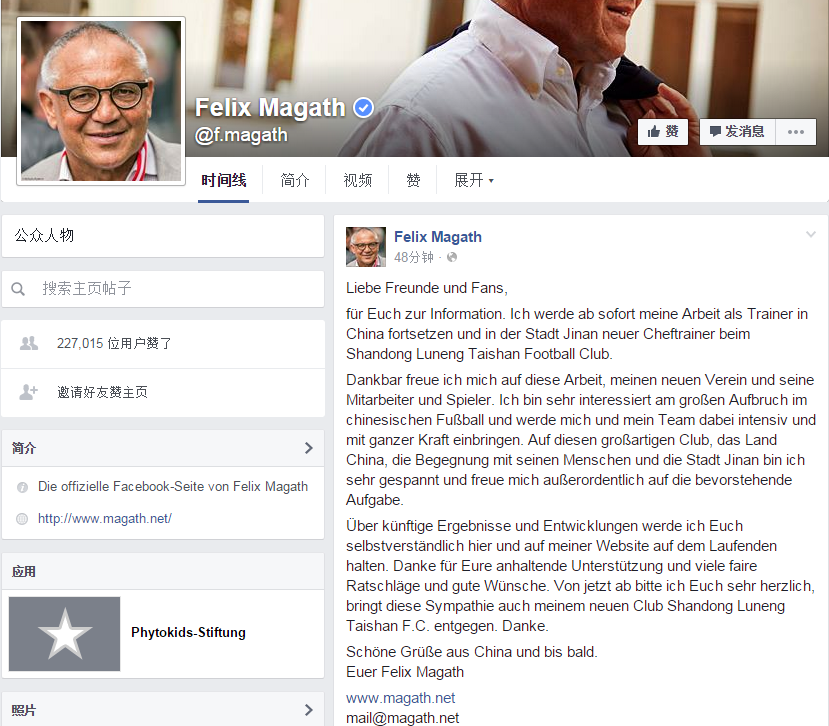Screen dimensions: 829x726
Task: Click the thumbs-up Like button on cover
Action: (x=663, y=132)
